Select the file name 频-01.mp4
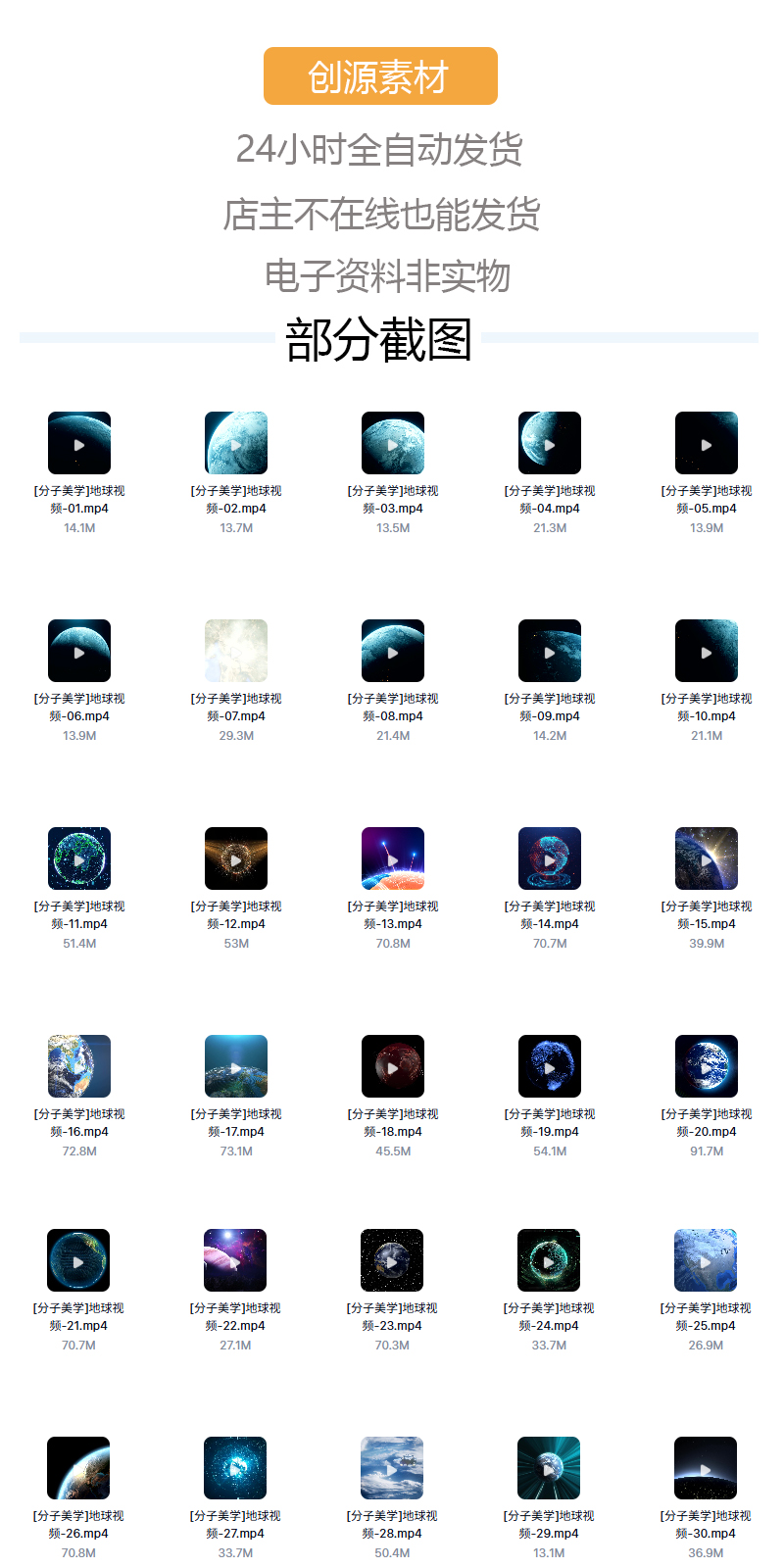The width and height of the screenshot is (784, 1568). pos(79,509)
